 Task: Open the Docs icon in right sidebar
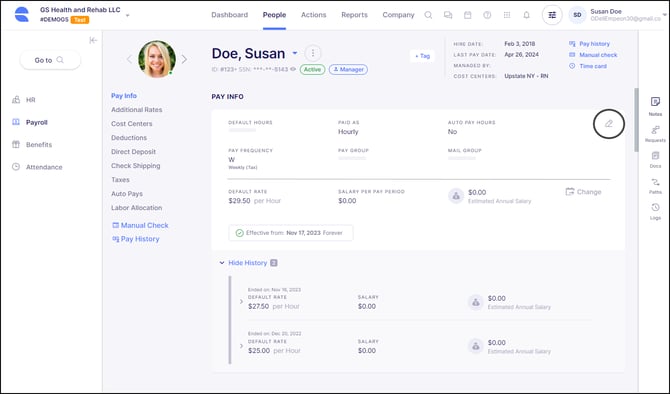[655, 156]
